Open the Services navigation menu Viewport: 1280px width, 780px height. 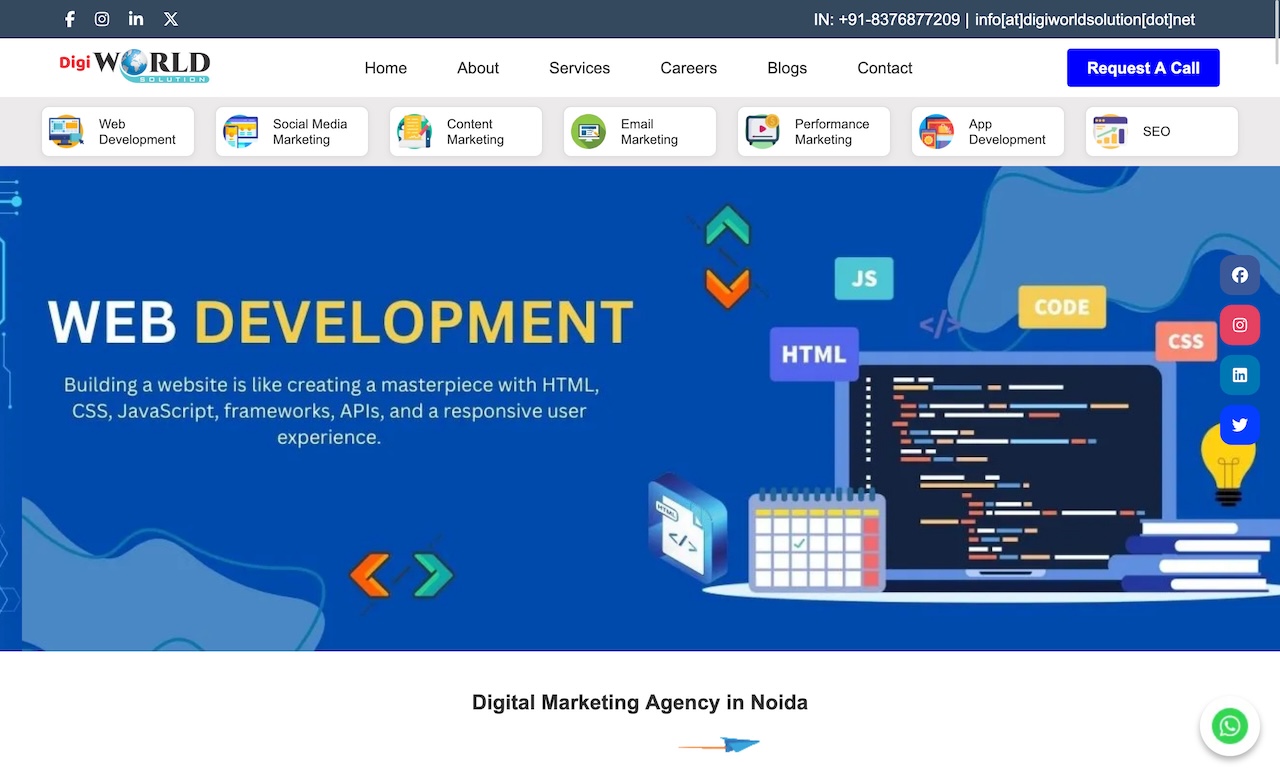point(579,68)
